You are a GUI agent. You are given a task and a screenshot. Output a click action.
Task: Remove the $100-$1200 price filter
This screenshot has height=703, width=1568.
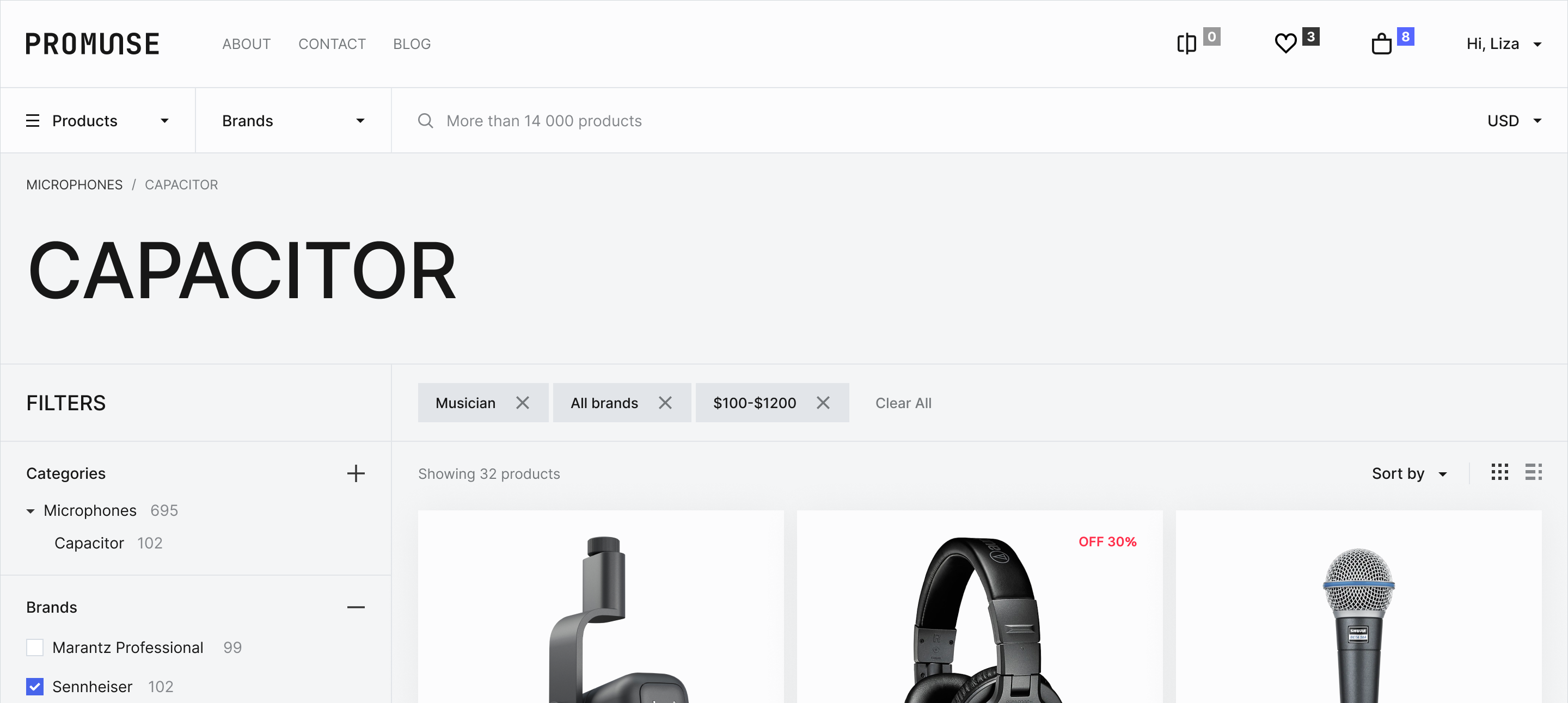click(823, 403)
